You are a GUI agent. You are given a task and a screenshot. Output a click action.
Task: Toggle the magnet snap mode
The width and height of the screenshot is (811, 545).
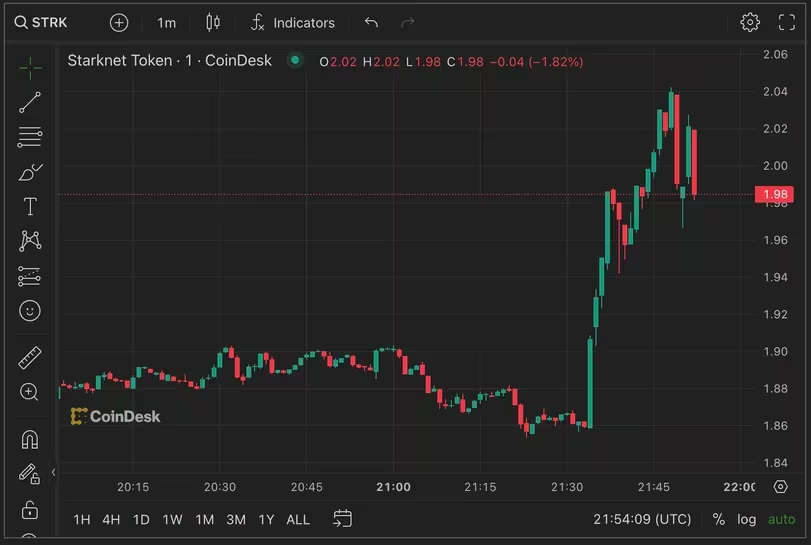point(30,439)
